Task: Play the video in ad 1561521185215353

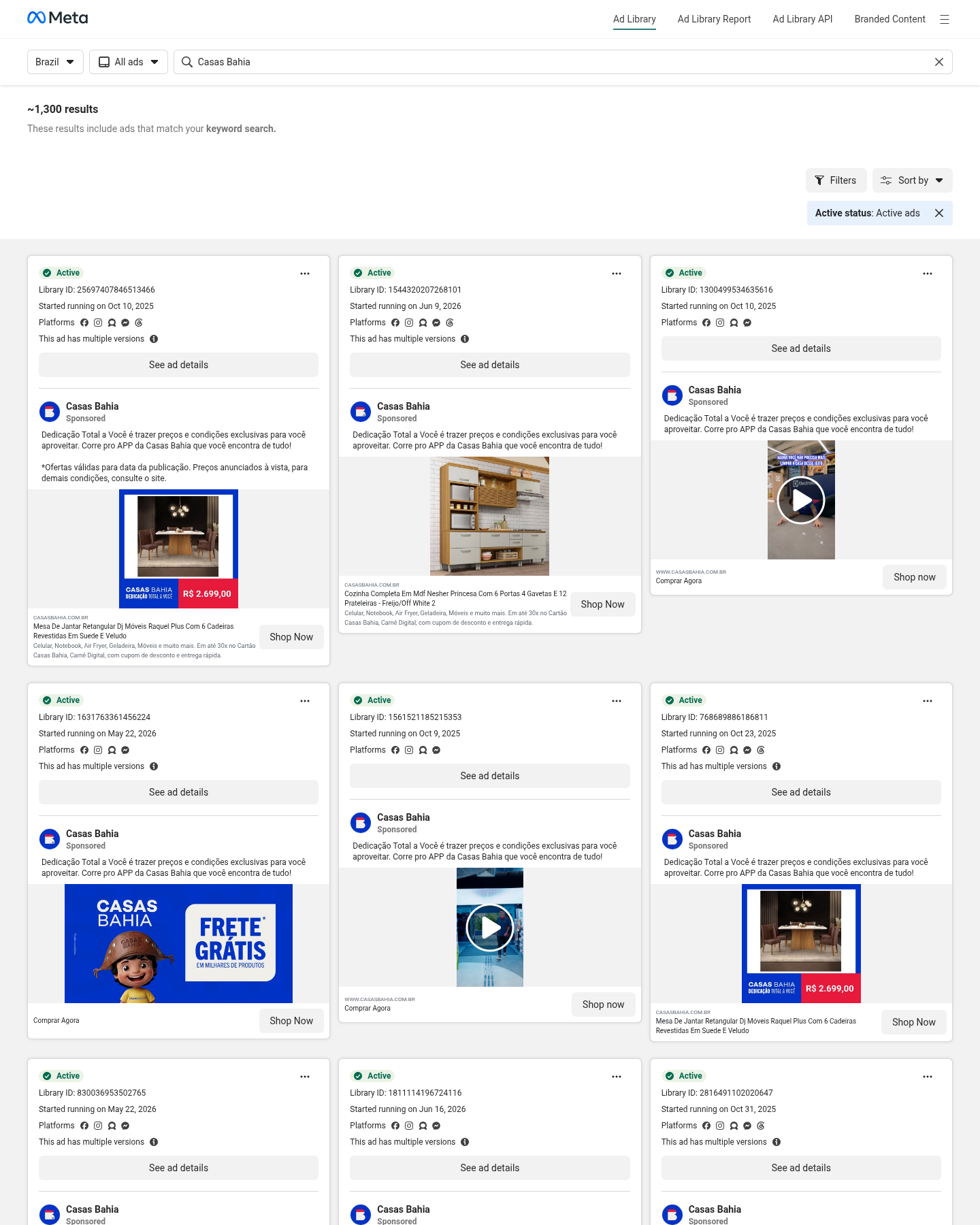Action: tap(490, 928)
